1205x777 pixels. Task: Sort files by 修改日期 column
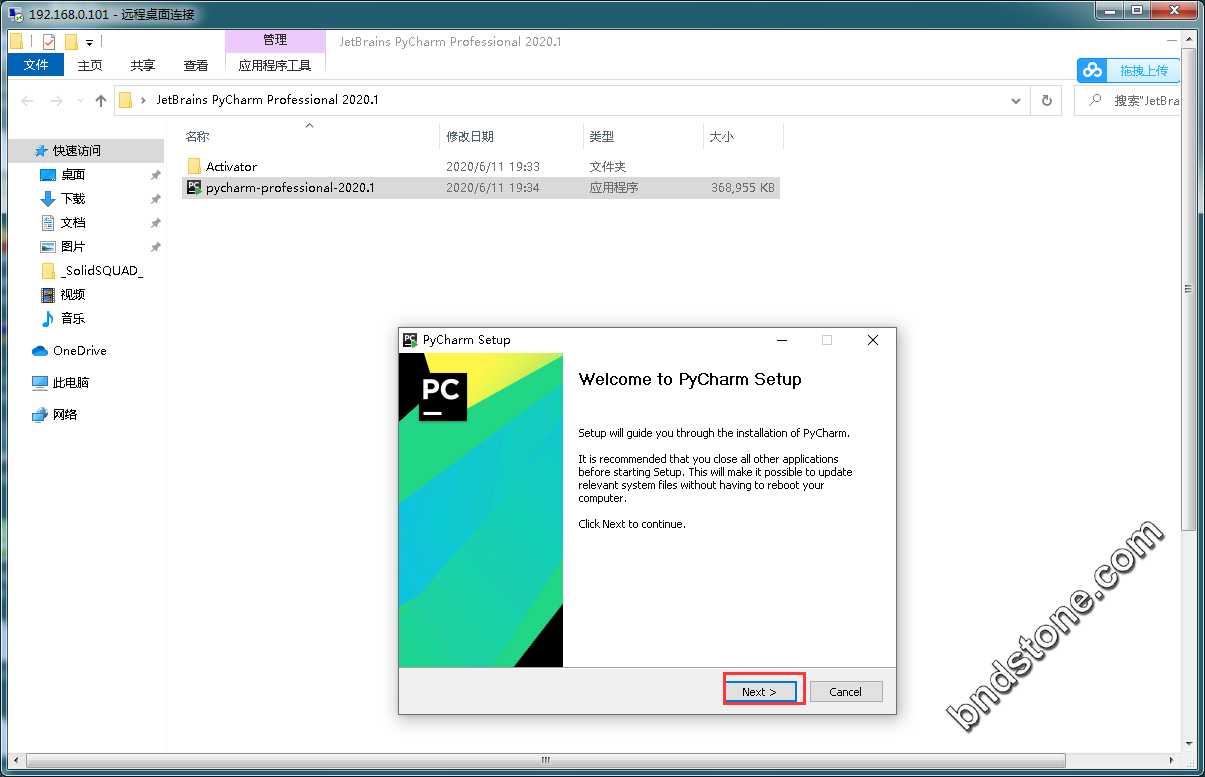(x=470, y=136)
